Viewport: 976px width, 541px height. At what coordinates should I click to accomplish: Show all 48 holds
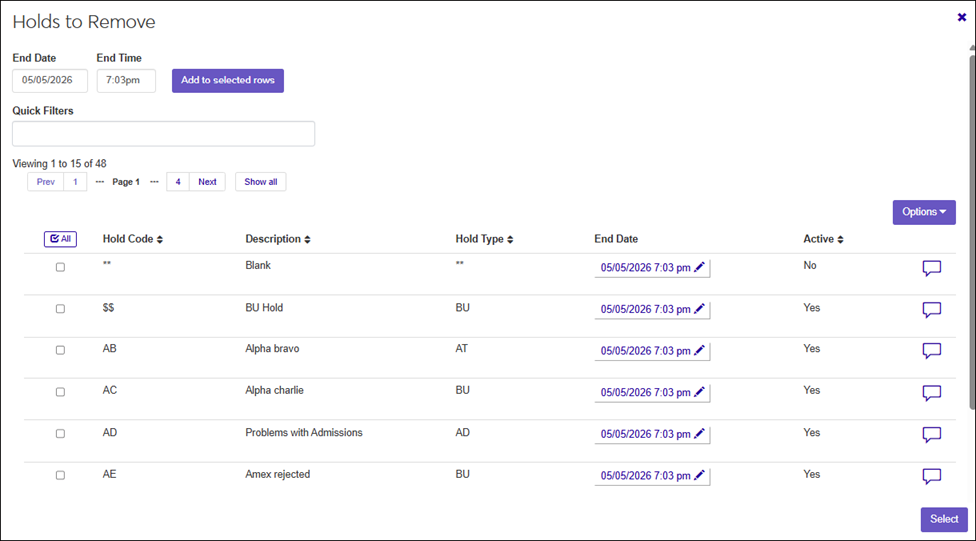click(261, 182)
